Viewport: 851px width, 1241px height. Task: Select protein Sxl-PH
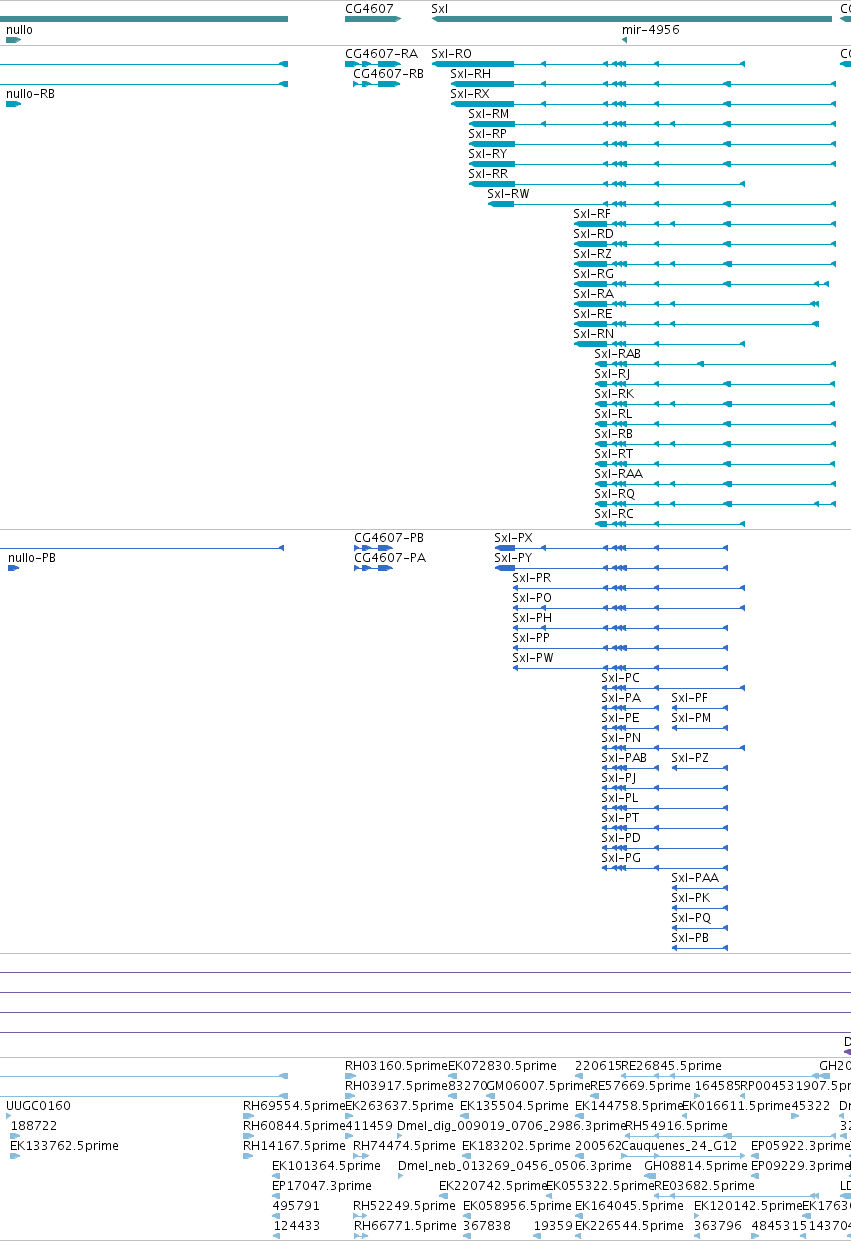pos(531,618)
